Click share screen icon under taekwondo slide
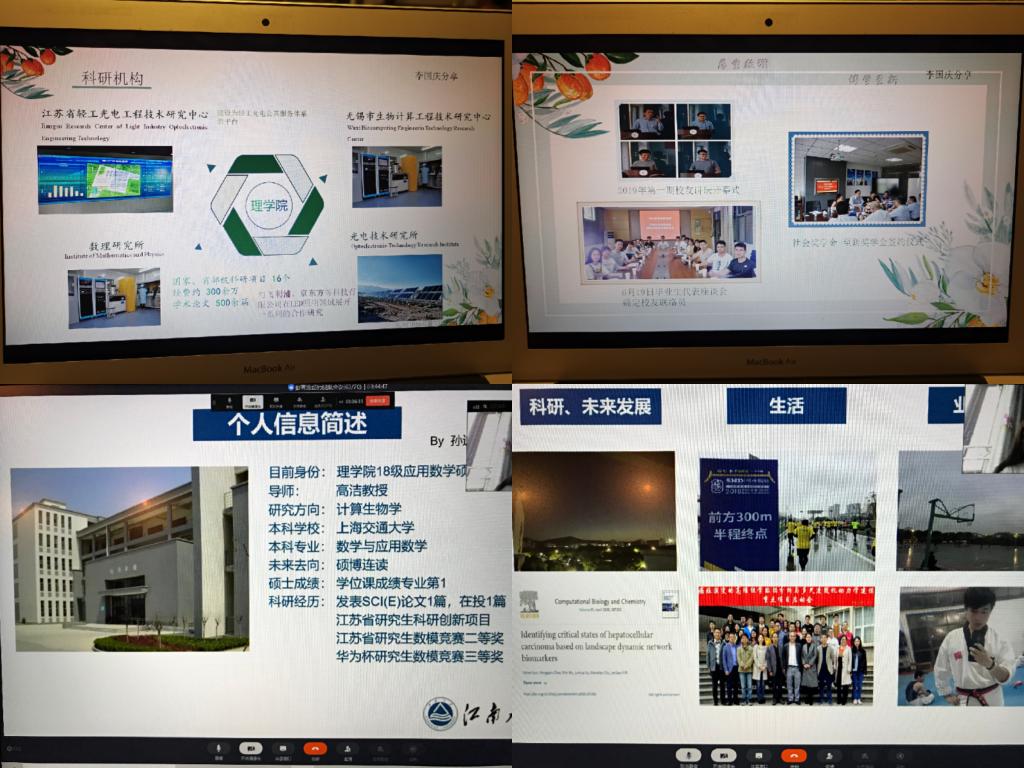Viewport: 1024px width, 768px height. pos(759,755)
